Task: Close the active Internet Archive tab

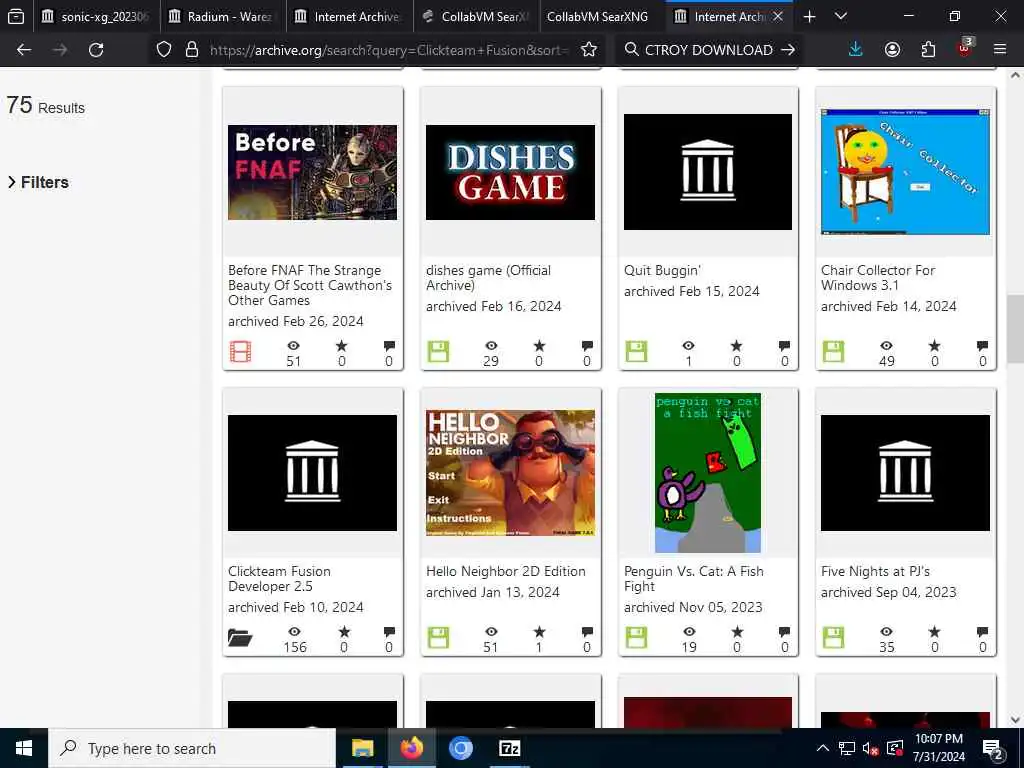Action: pos(777,16)
